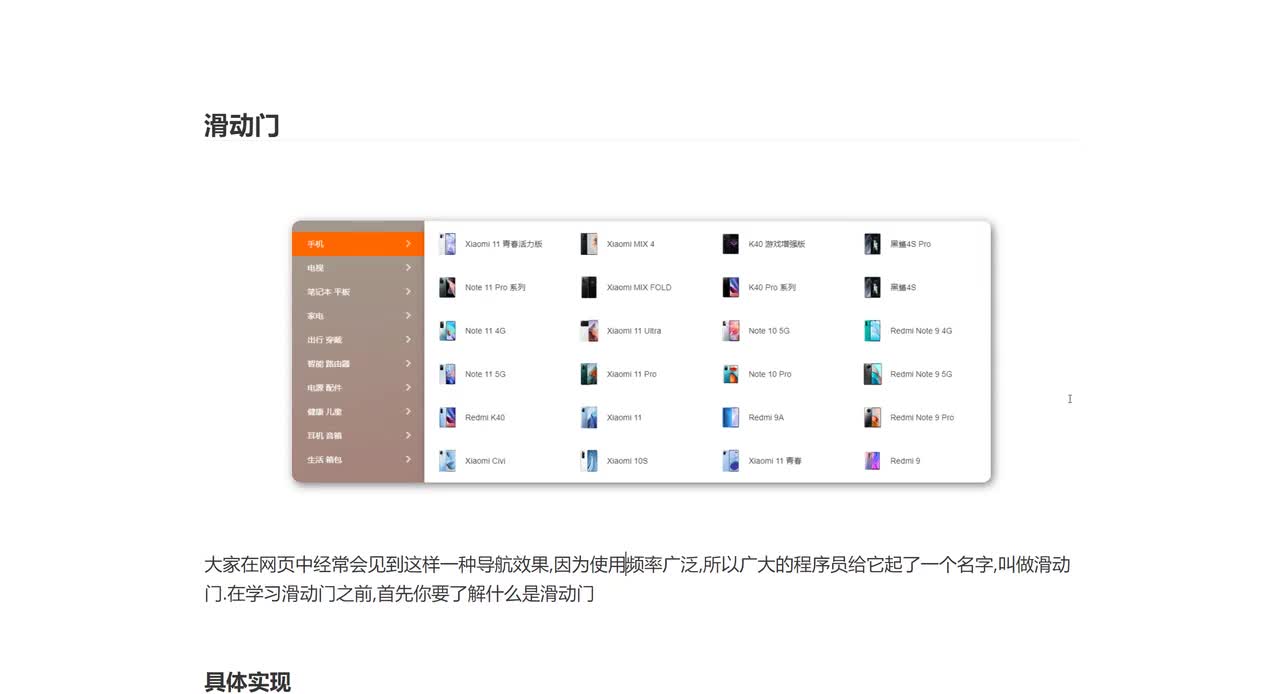
Task: Select the 电视 category label
Action: tap(315, 268)
